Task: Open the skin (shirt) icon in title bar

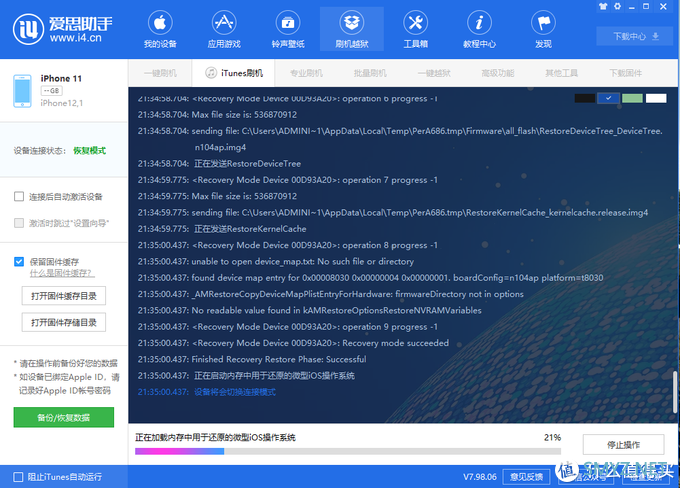Action: 603,7
